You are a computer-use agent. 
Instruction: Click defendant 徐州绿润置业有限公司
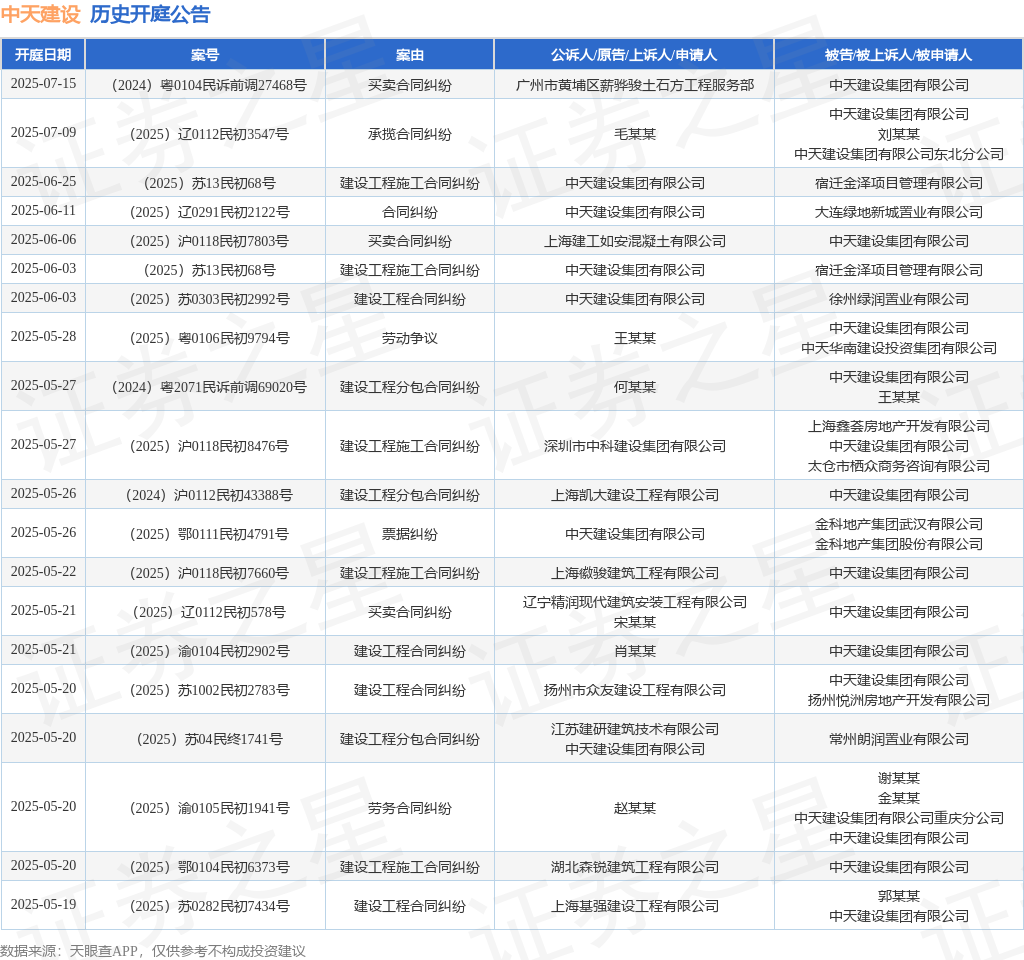[x=899, y=299]
